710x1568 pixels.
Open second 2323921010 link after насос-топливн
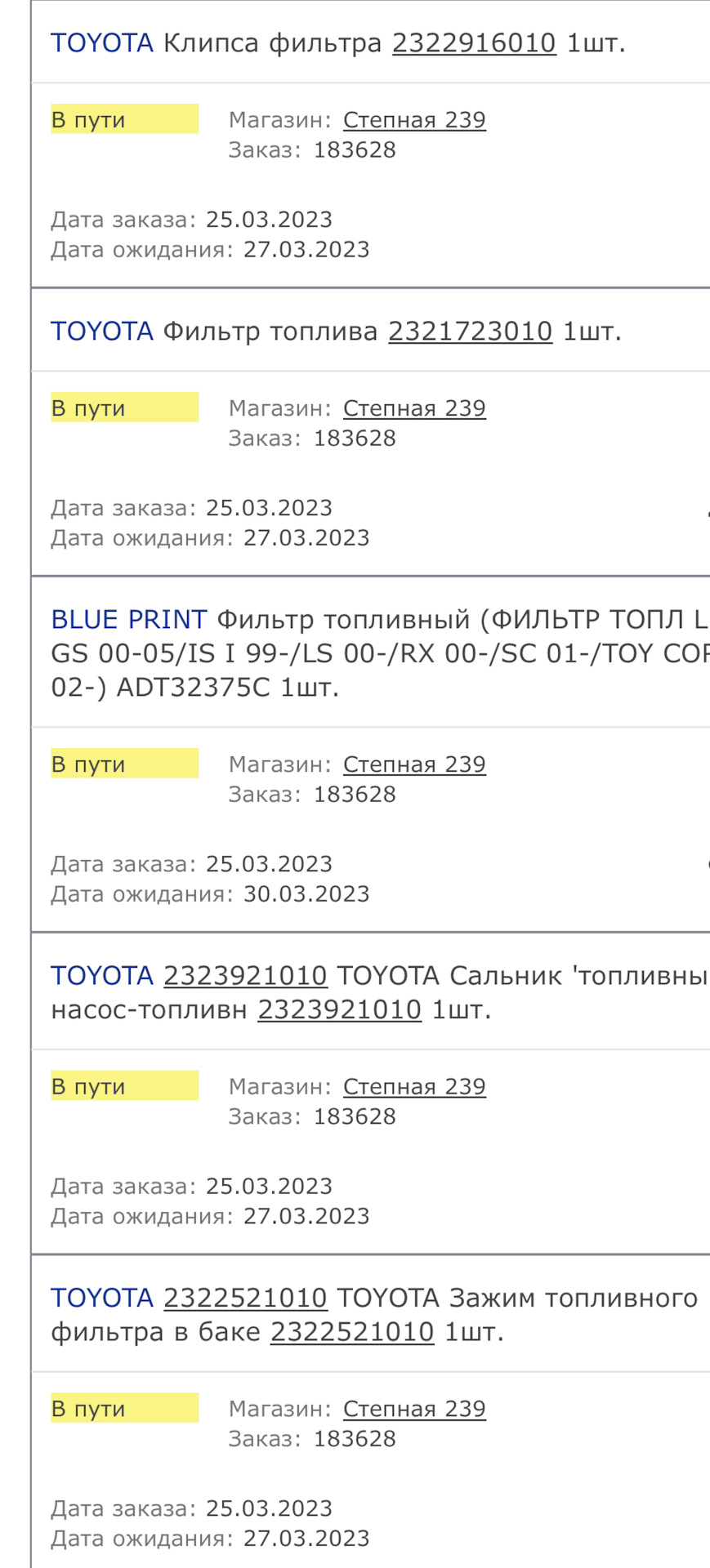pyautogui.click(x=340, y=1009)
